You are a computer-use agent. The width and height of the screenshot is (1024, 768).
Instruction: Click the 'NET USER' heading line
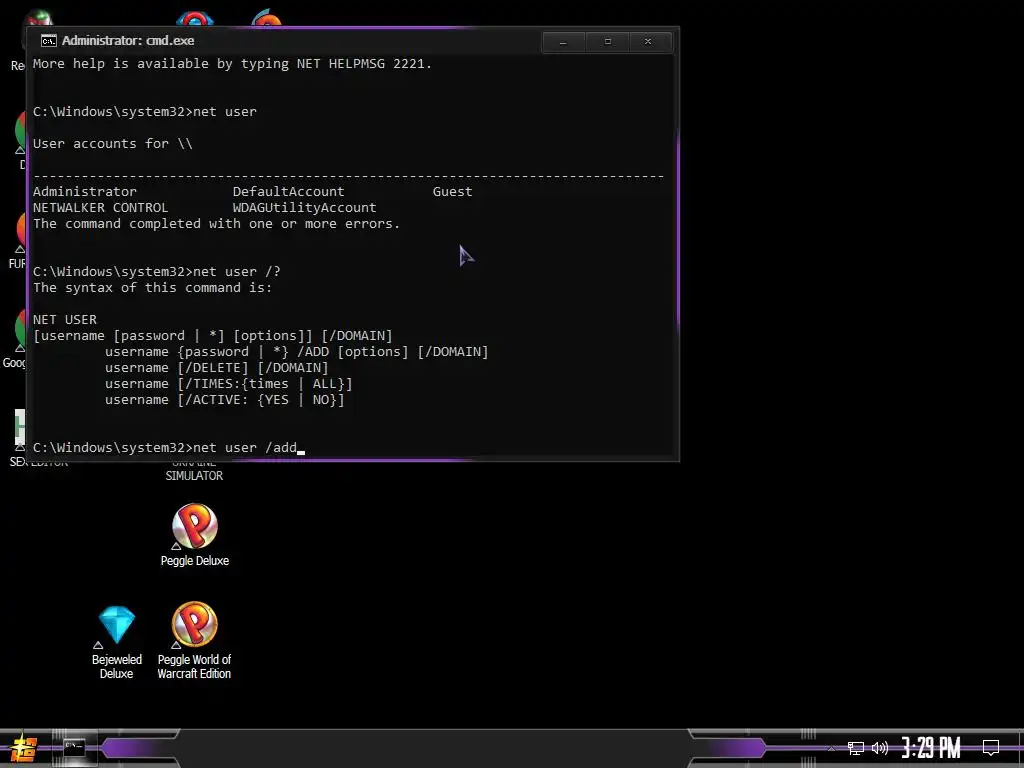[x=65, y=320]
